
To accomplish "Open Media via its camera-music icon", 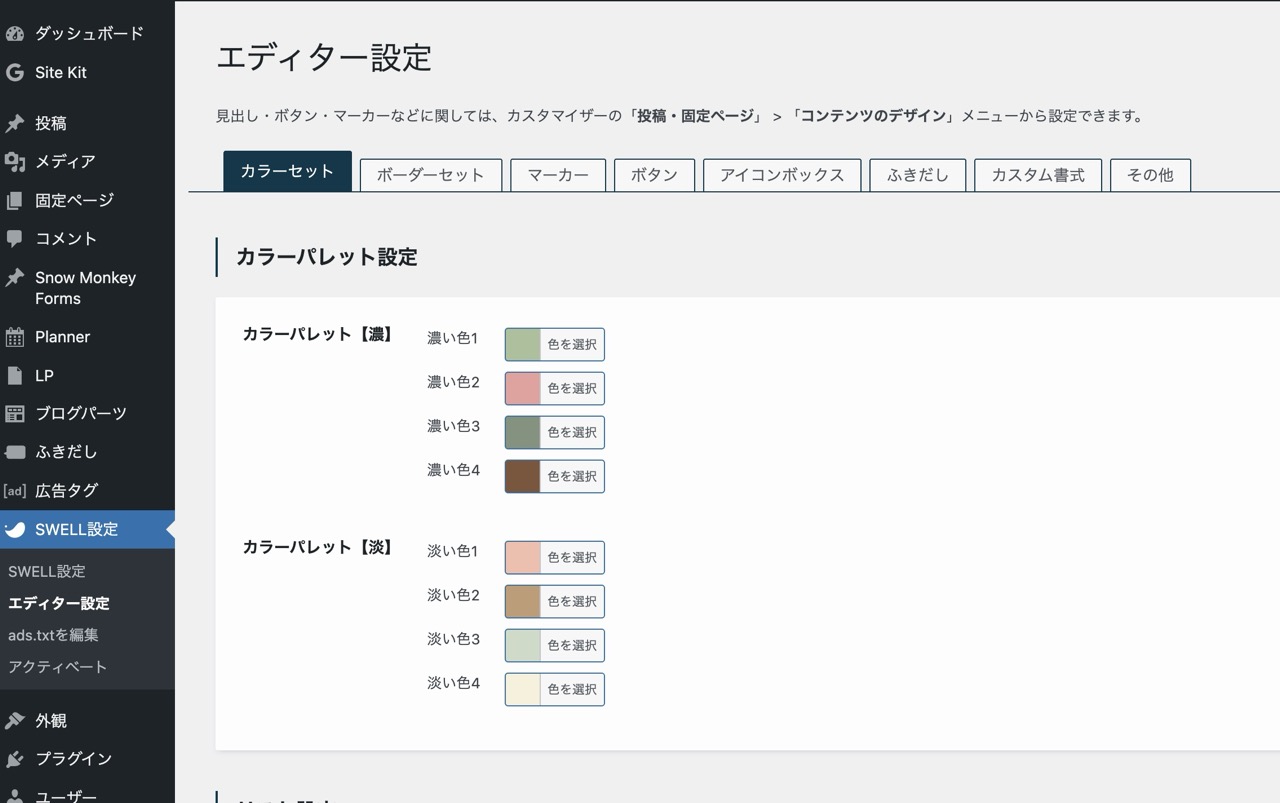I will [15, 162].
